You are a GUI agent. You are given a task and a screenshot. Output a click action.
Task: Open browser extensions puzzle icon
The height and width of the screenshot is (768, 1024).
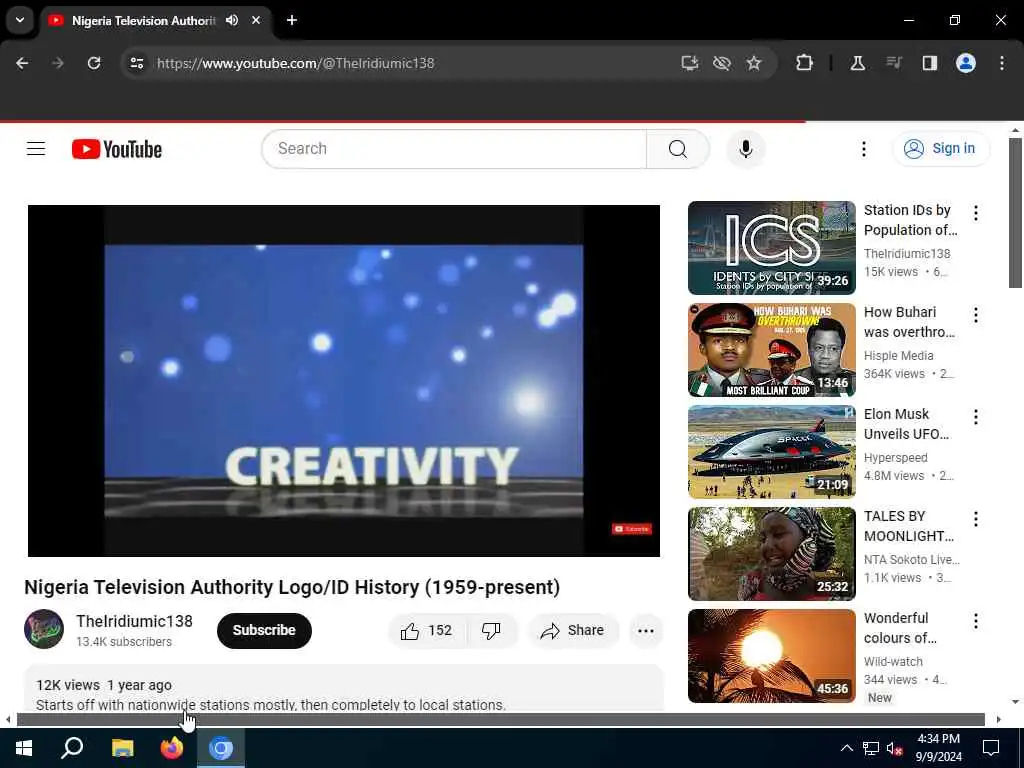pyautogui.click(x=805, y=63)
